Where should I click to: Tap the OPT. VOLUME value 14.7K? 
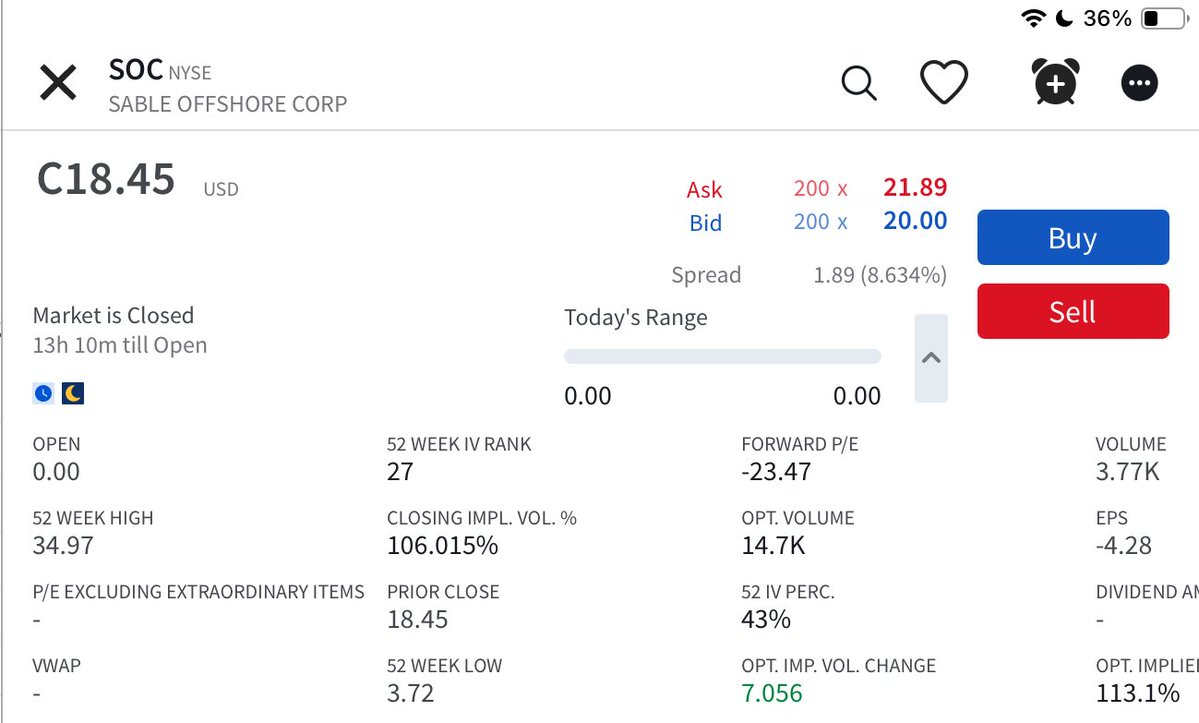tap(773, 545)
